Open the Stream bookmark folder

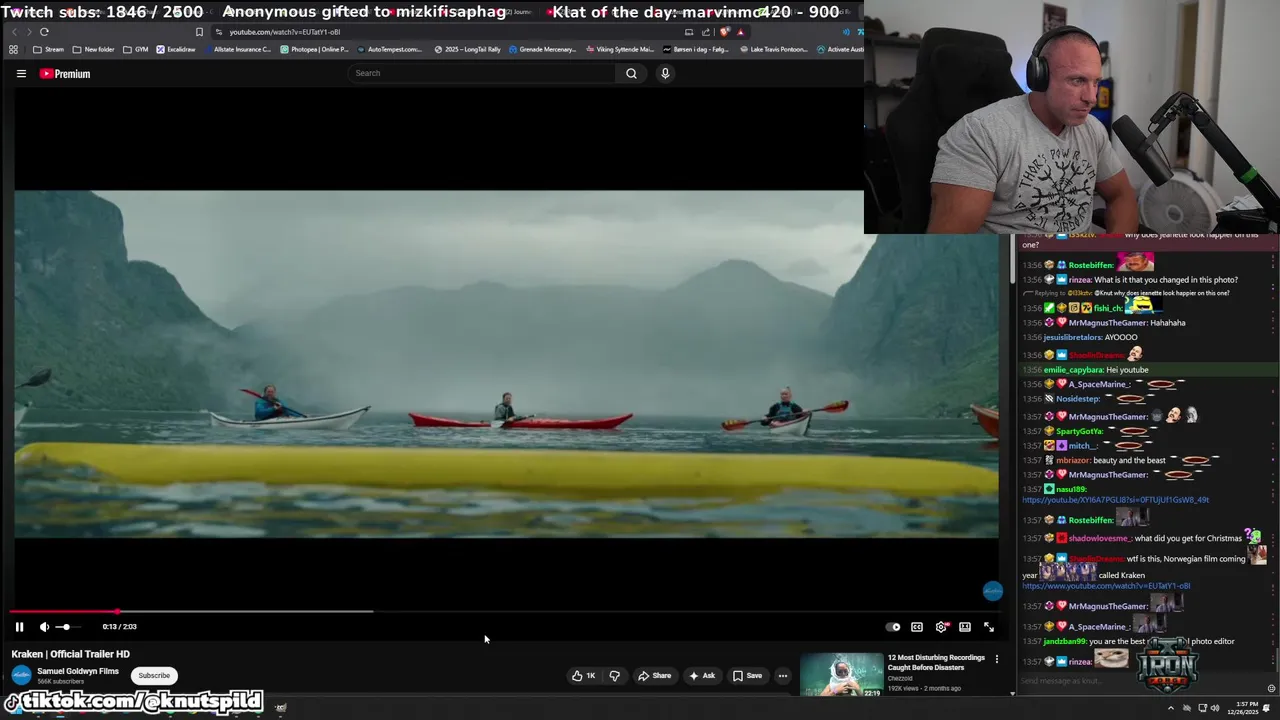(x=48, y=49)
